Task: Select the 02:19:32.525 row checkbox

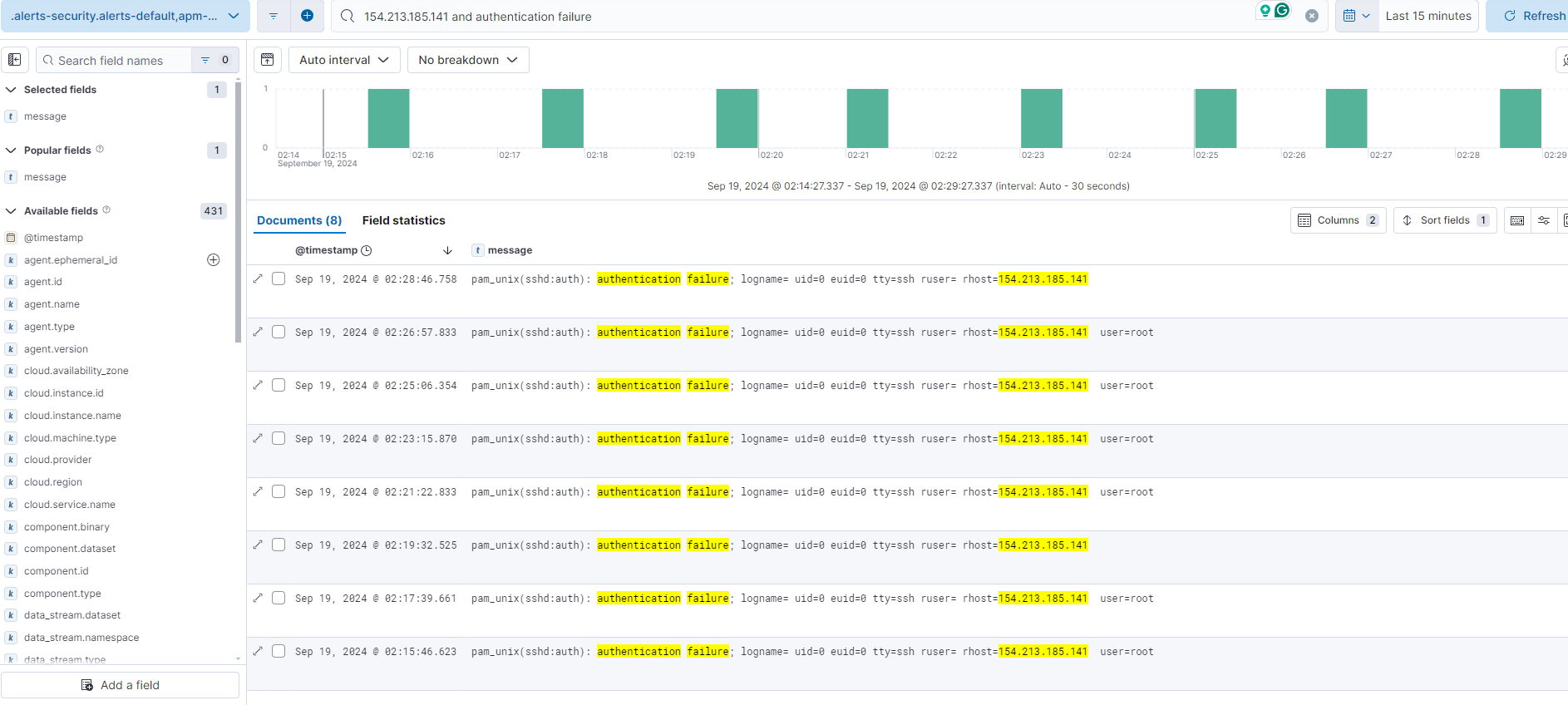Action: coord(279,545)
